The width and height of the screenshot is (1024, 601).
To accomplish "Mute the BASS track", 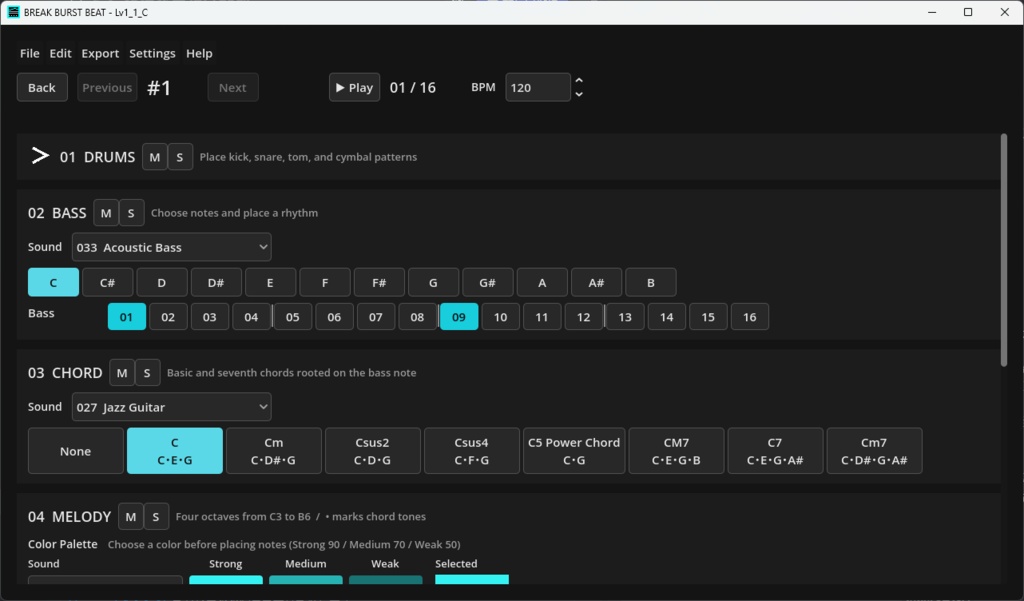I will coord(106,213).
